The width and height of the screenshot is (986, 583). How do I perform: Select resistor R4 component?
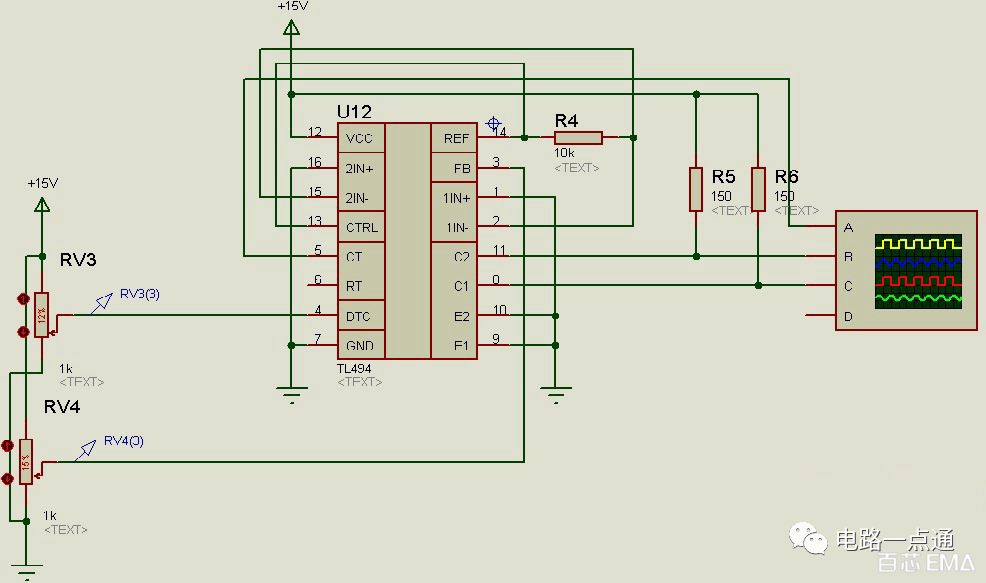(578, 138)
